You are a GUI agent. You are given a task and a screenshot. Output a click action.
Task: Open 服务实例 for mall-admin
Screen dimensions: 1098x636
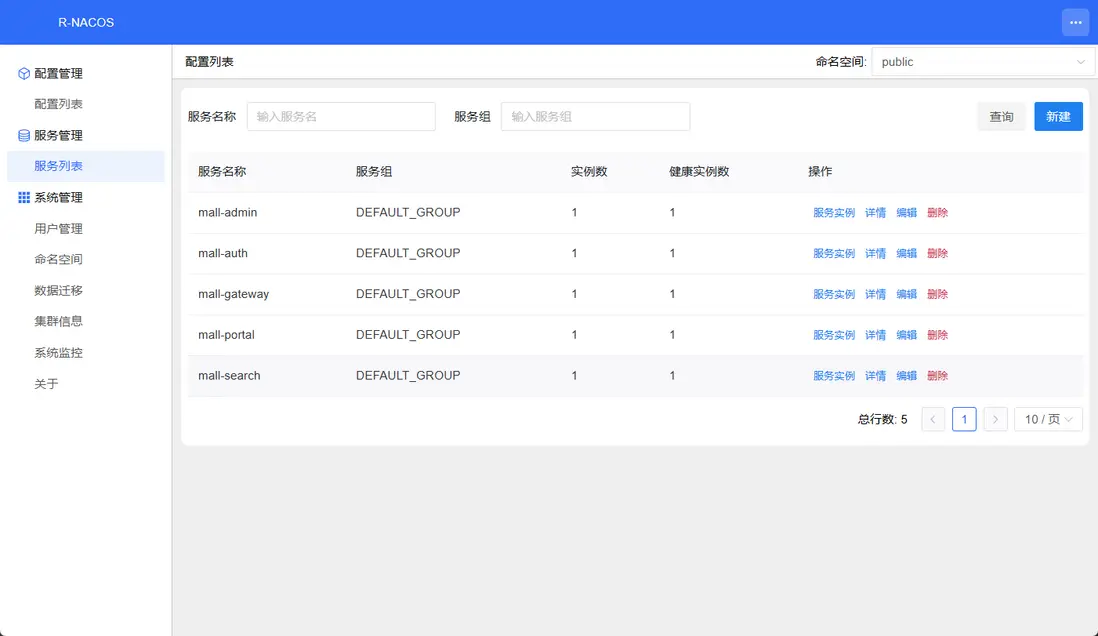coord(833,213)
